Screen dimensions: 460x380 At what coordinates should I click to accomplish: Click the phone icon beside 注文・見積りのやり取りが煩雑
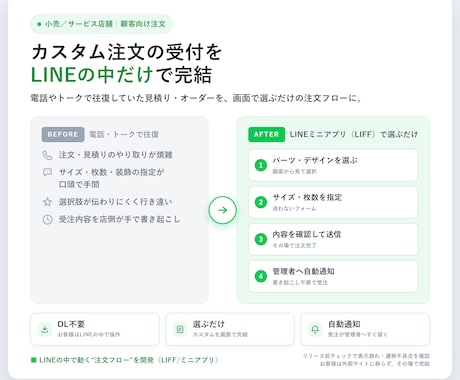click(47, 155)
